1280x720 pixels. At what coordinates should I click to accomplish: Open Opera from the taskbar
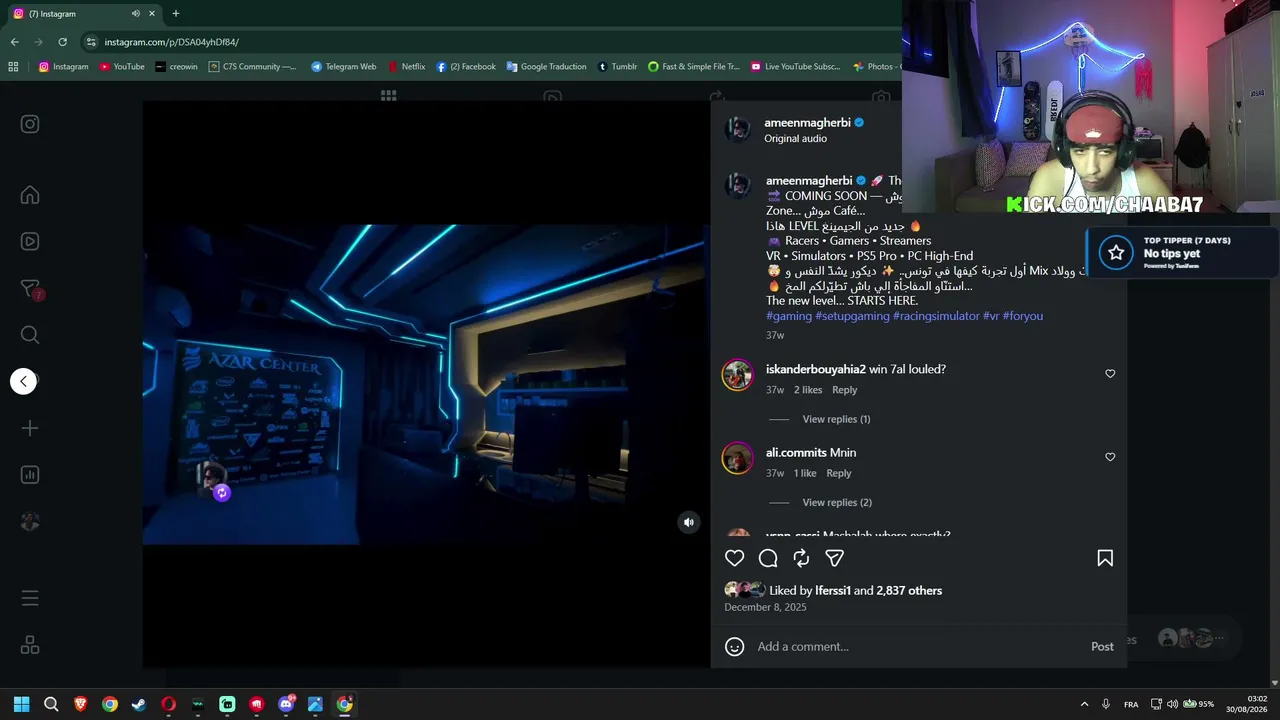[x=168, y=704]
